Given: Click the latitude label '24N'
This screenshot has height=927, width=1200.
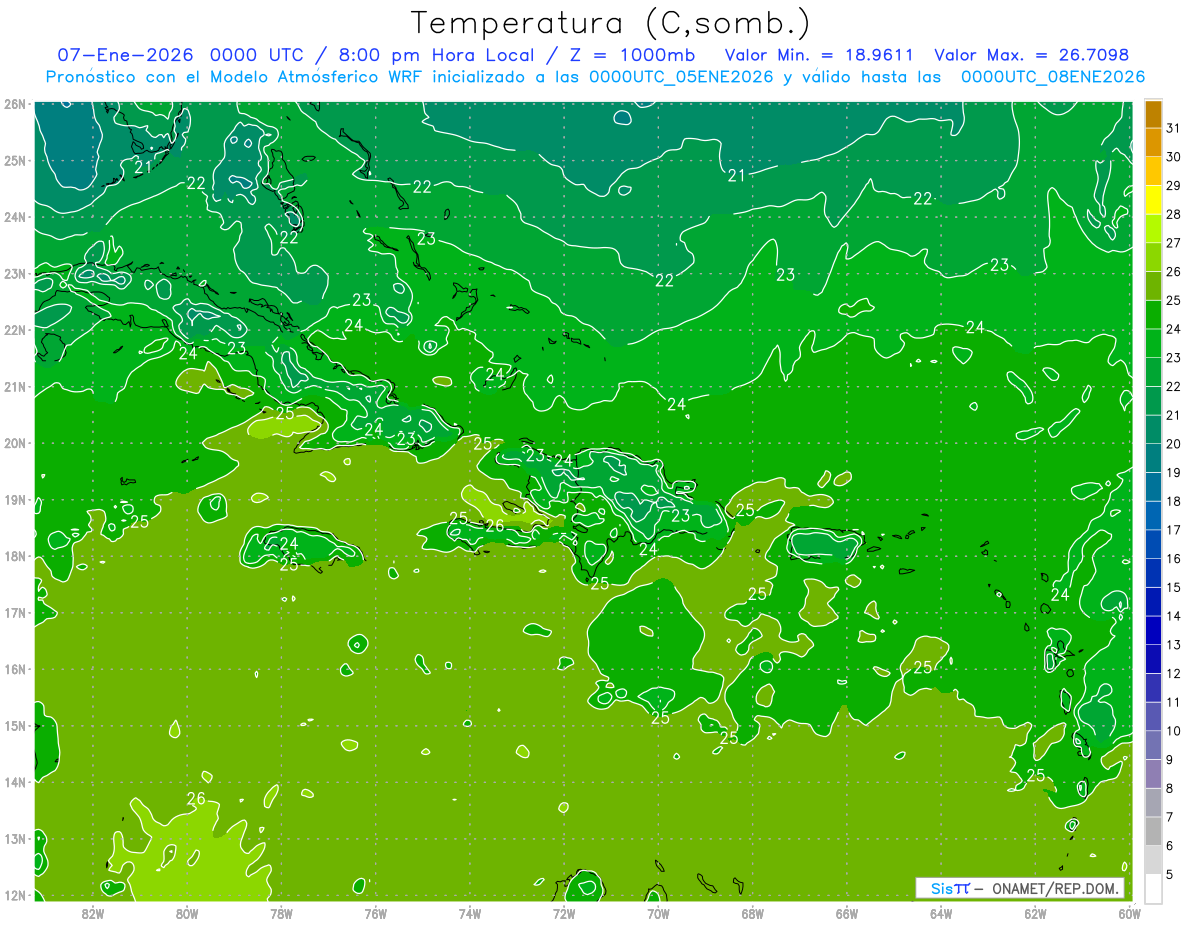Looking at the screenshot, I should pos(15,217).
